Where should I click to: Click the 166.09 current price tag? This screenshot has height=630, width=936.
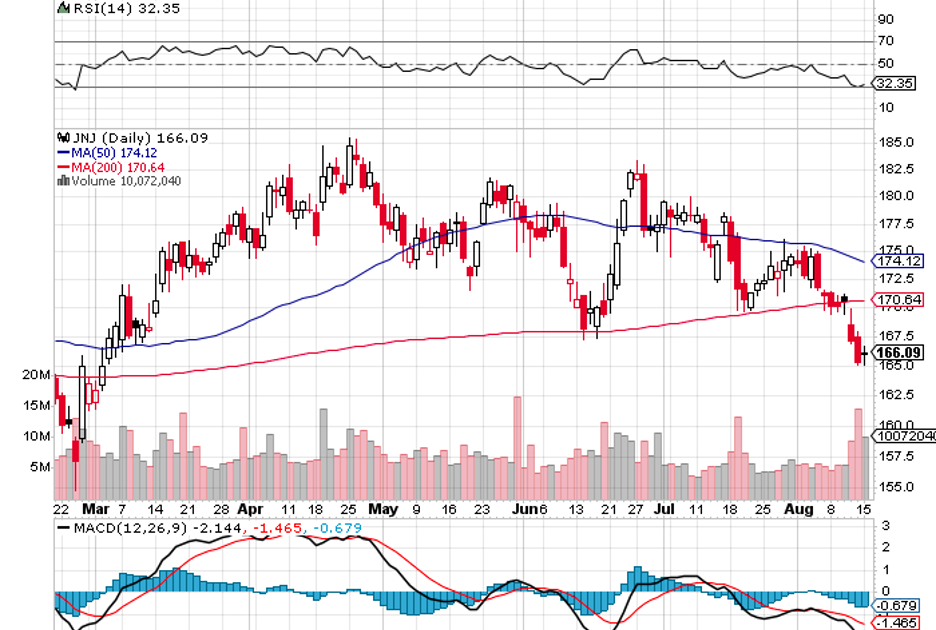(x=898, y=352)
